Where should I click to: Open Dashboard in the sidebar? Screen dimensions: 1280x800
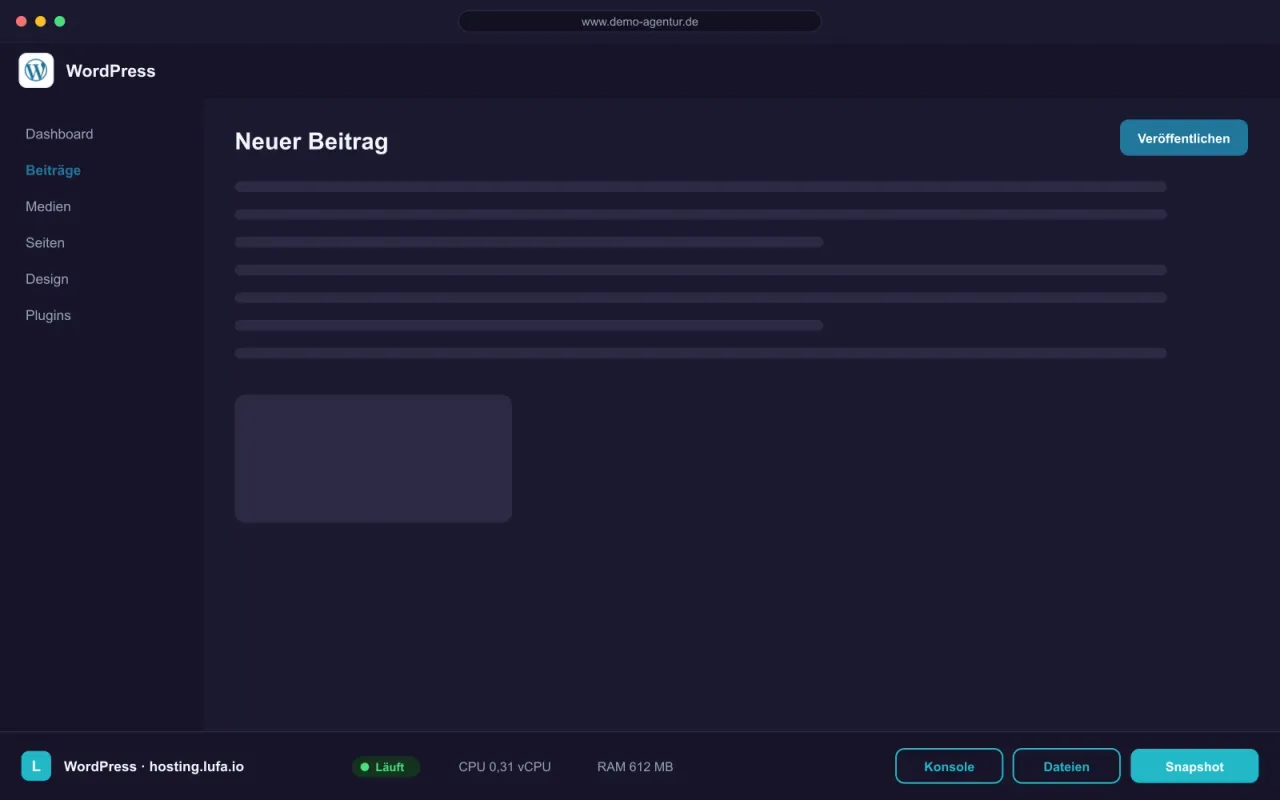[x=59, y=134]
